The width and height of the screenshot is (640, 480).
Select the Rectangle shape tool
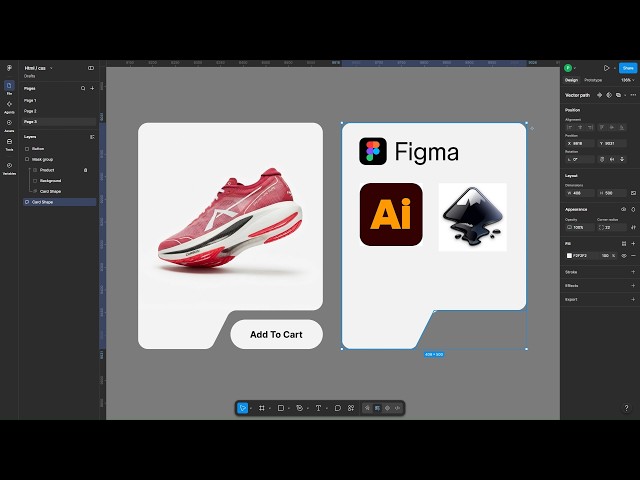click(x=281, y=408)
